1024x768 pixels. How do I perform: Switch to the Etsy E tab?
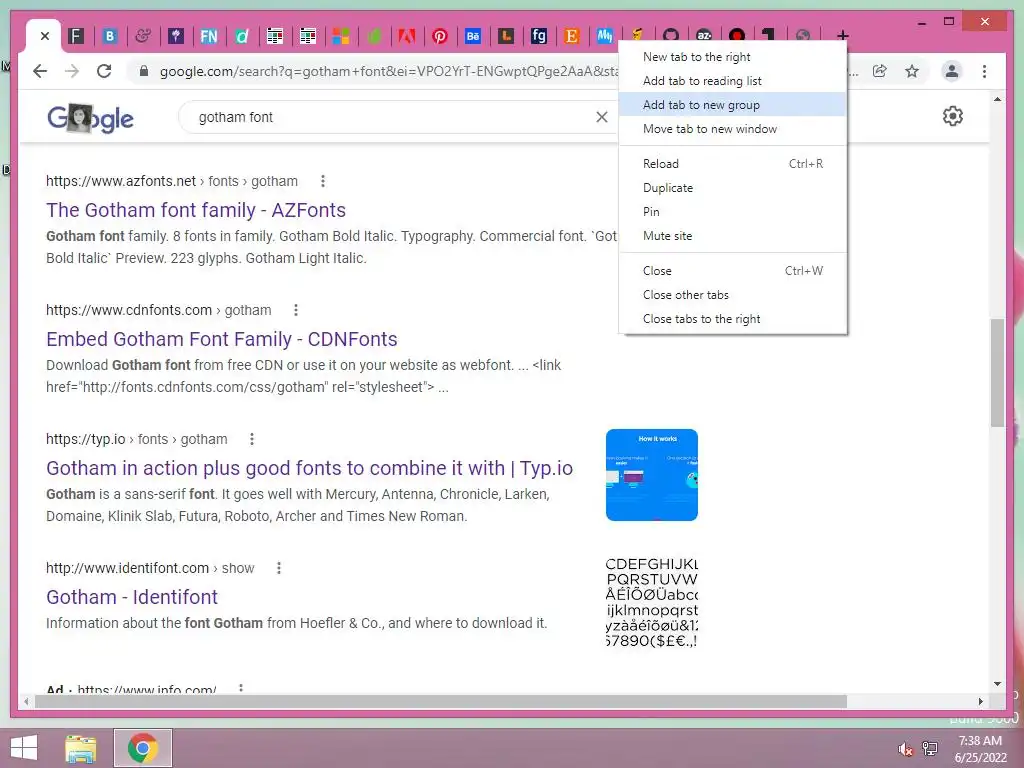pos(572,36)
